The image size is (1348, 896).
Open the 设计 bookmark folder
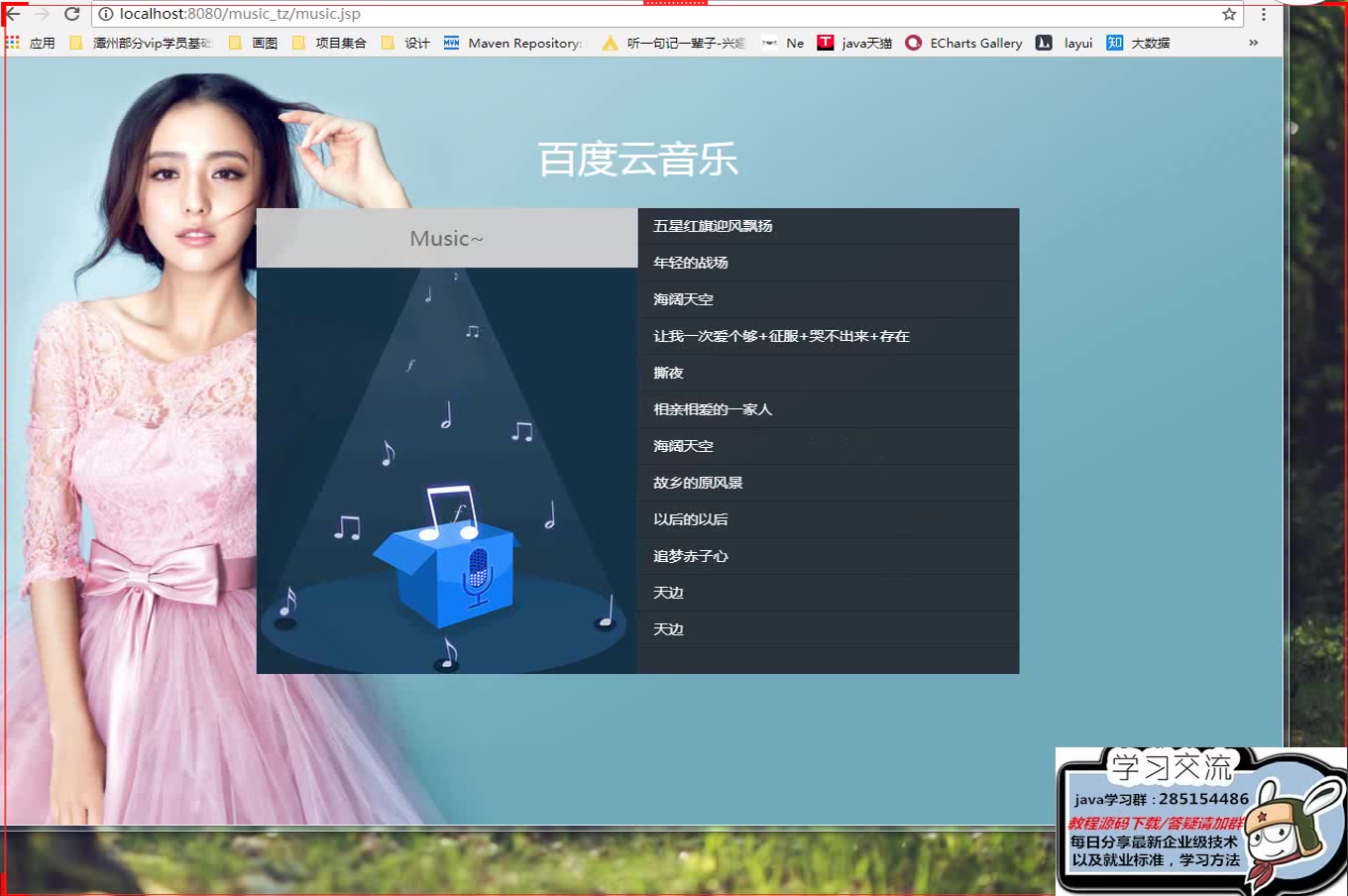(405, 43)
